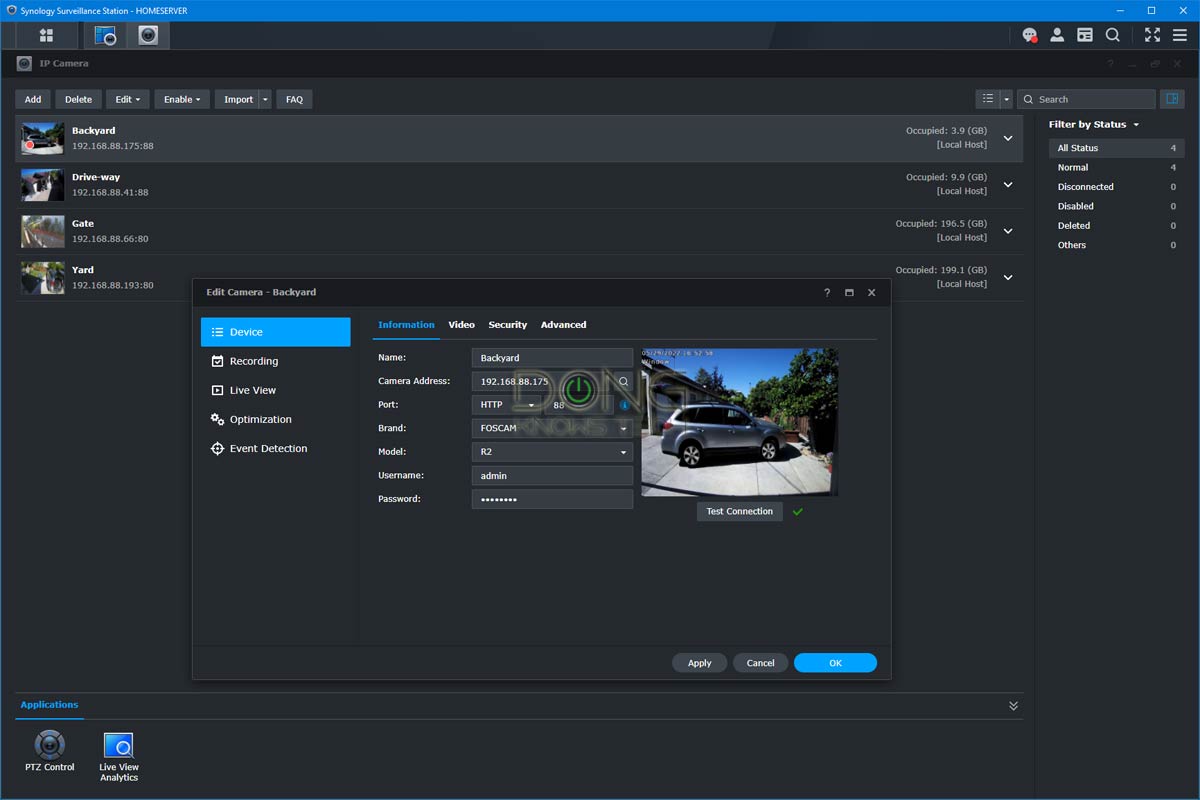
Task: Click the Delete camera button
Action: [78, 99]
